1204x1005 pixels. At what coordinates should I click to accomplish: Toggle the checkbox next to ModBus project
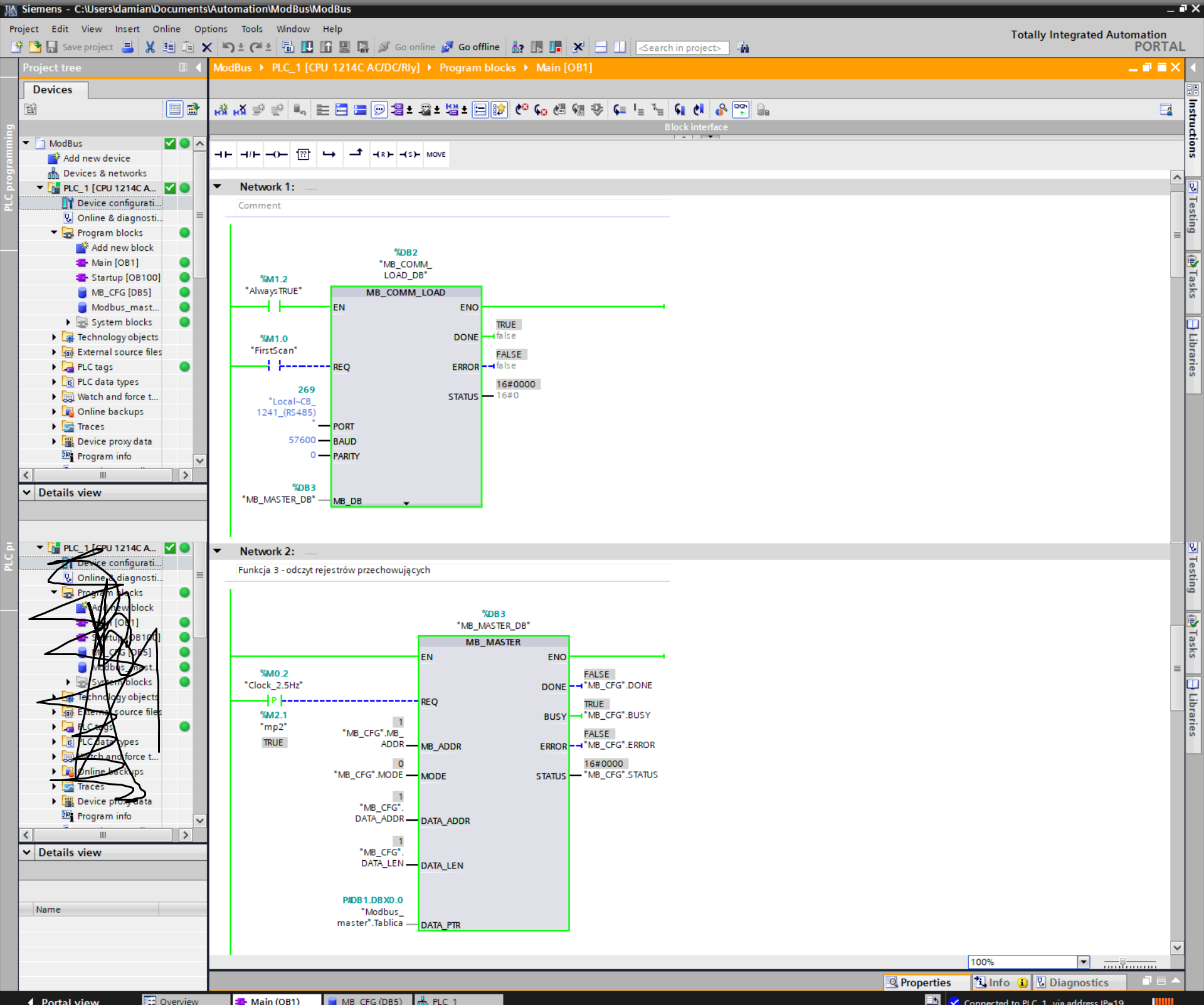169,143
